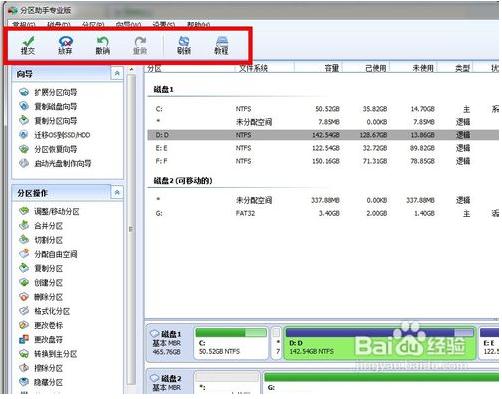Viewport: 502px width, 399px height.
Task: Choose the 格式化分区 operation
Action: (x=52, y=311)
